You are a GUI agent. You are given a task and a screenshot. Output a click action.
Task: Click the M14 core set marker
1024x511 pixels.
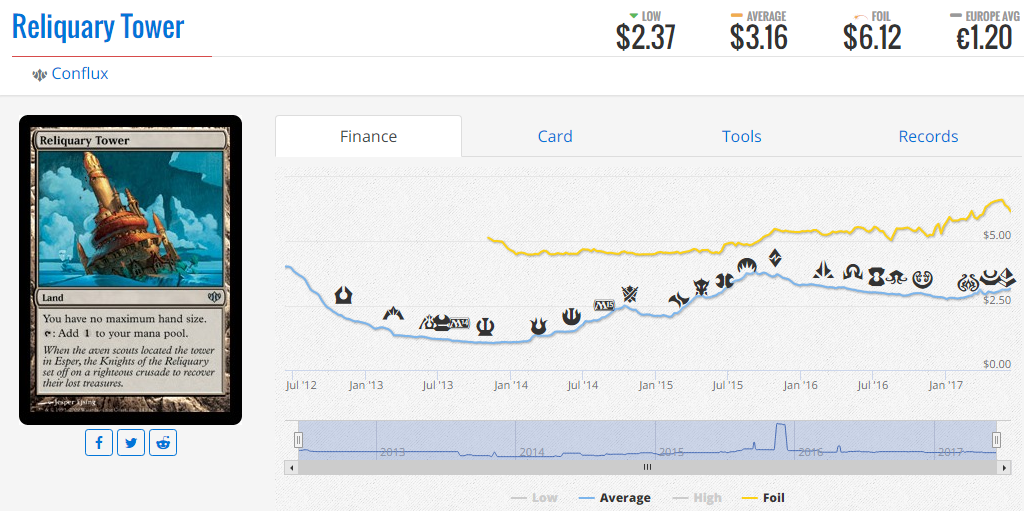(x=460, y=323)
